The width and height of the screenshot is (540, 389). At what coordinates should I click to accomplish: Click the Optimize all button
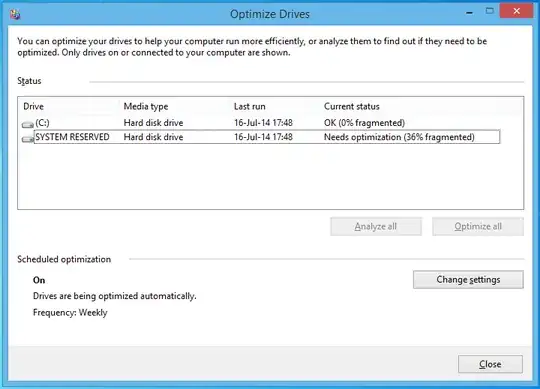[478, 227]
